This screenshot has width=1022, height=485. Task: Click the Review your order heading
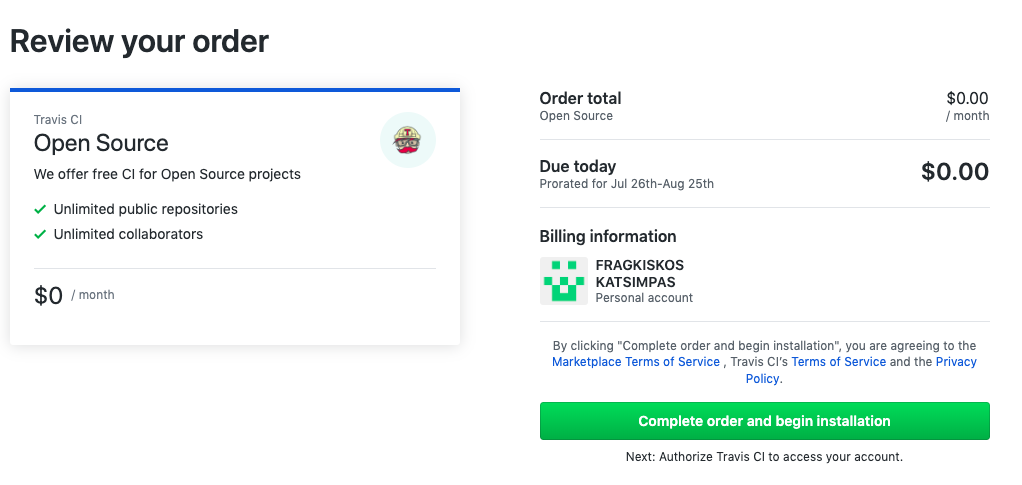[x=139, y=41]
